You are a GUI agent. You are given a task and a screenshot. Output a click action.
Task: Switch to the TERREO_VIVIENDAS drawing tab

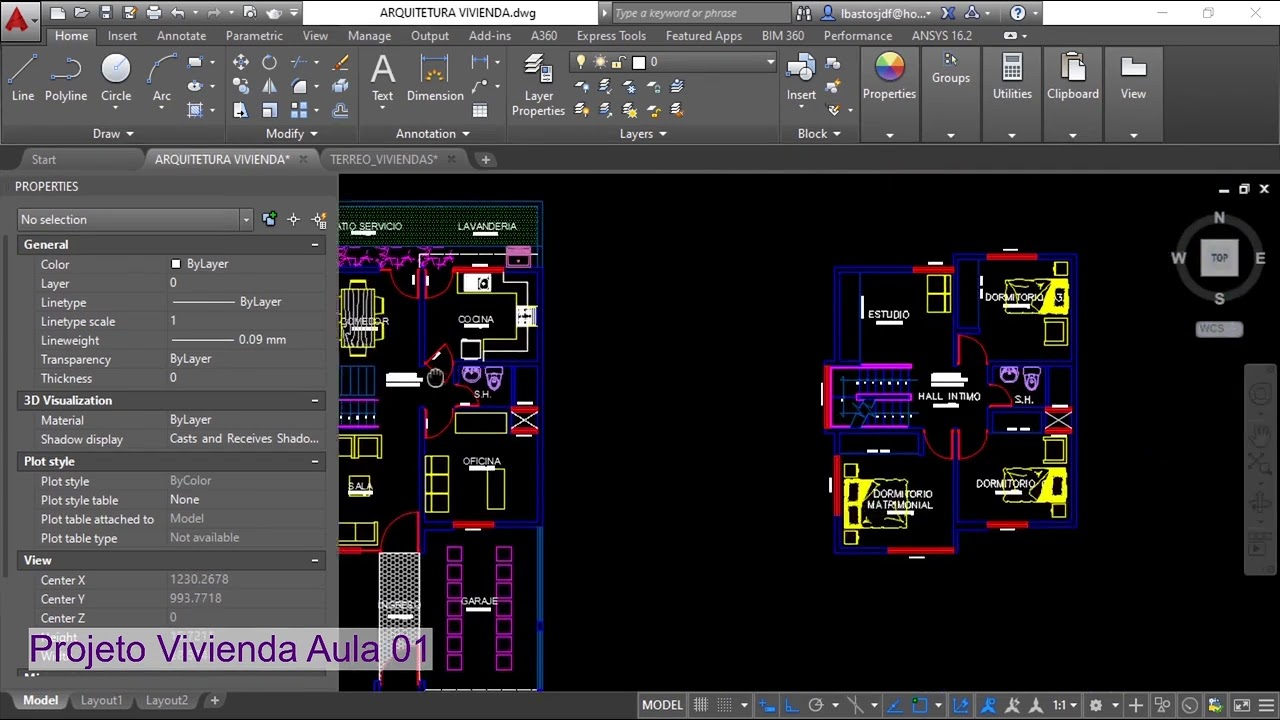(384, 160)
